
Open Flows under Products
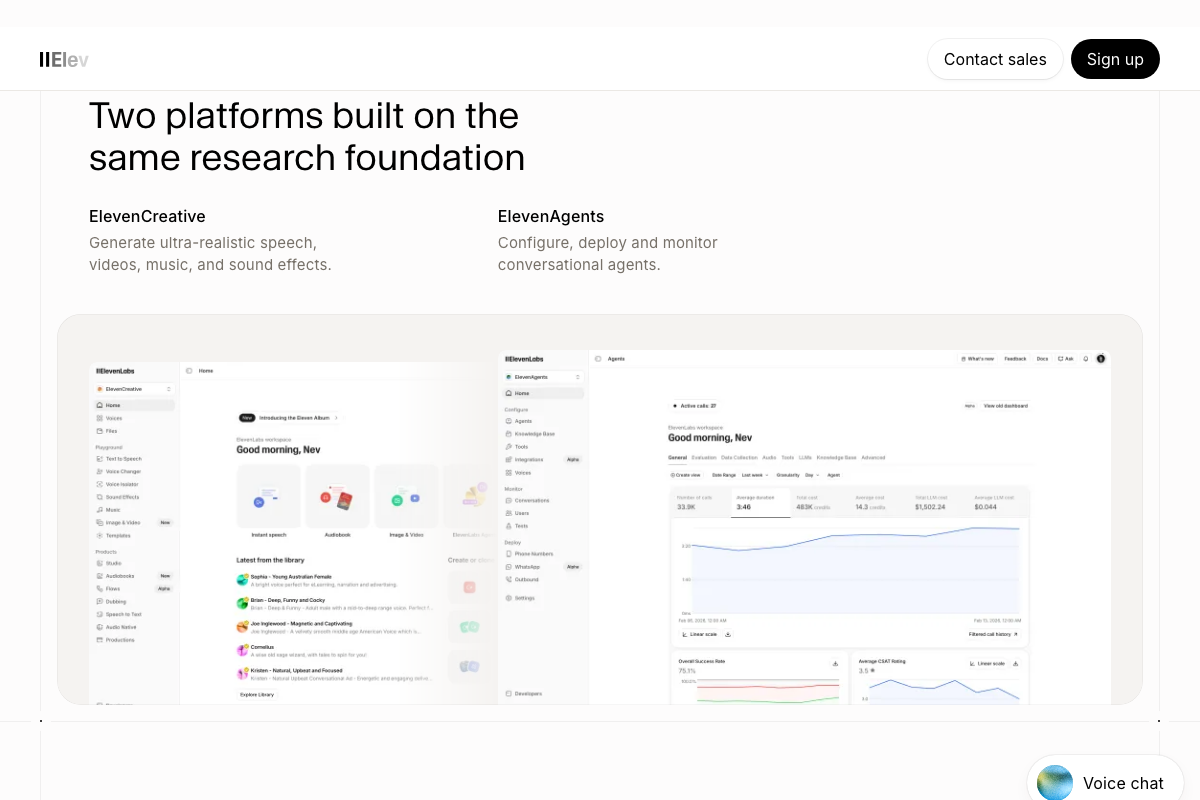134,589
